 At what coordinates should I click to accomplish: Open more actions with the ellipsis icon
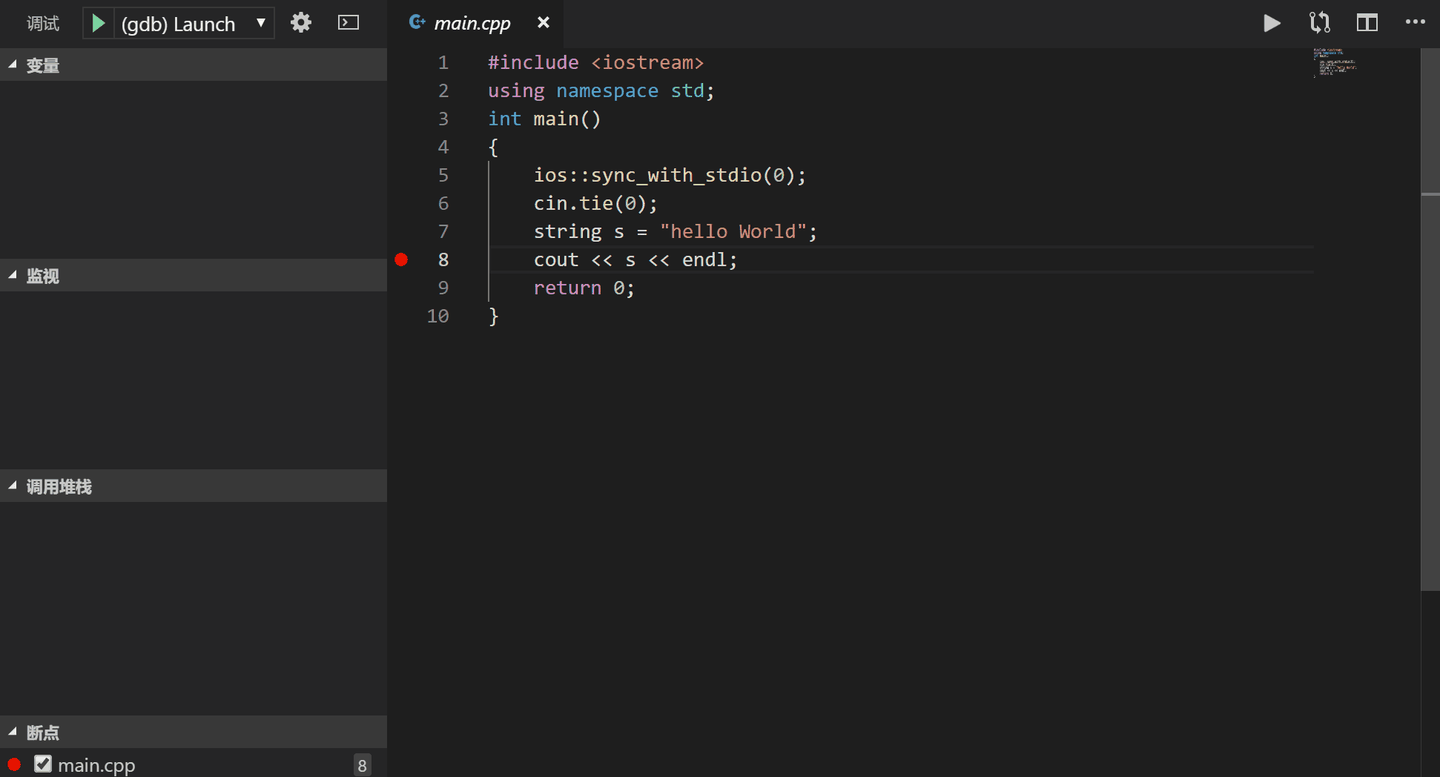(1415, 22)
